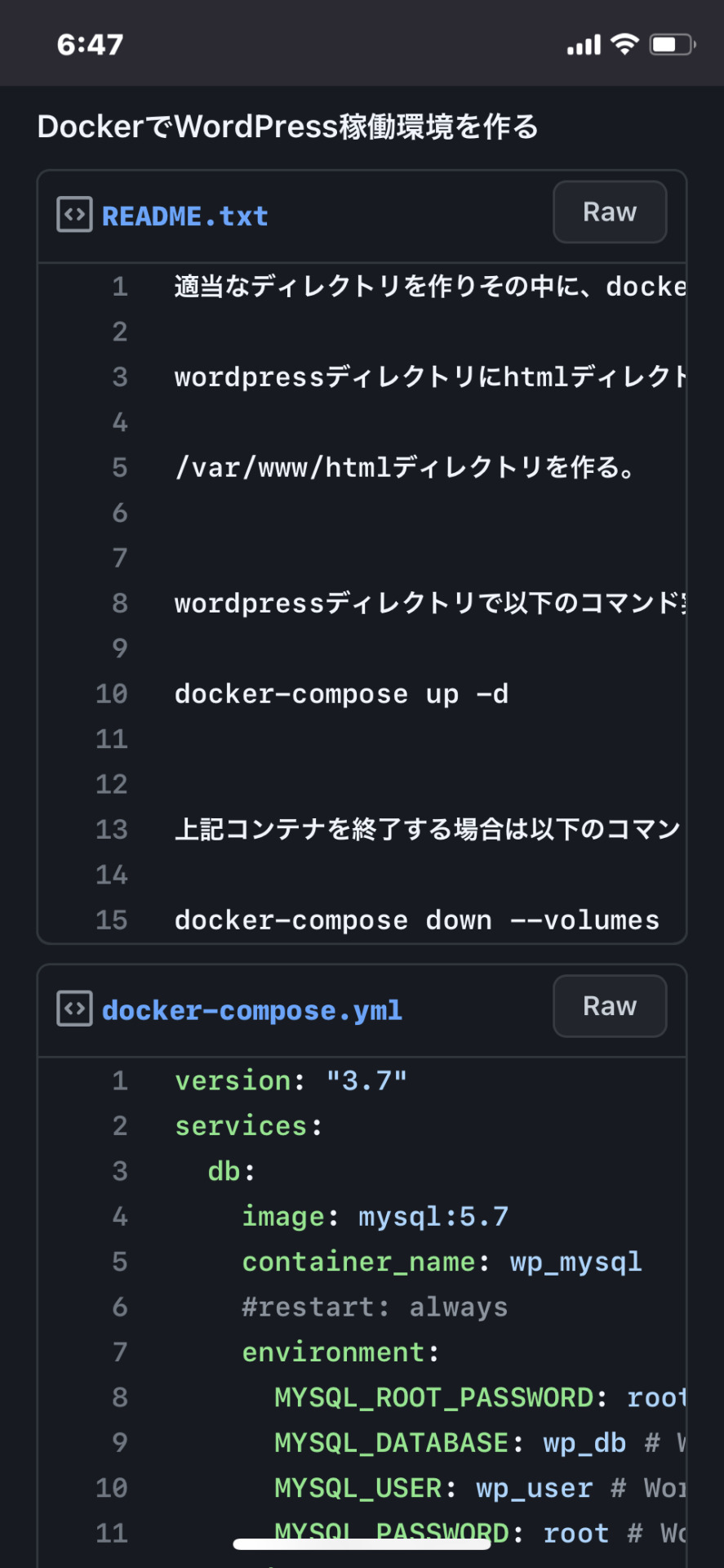Tap the clock showing 6:47
This screenshot has width=724, height=1568.
click(x=90, y=44)
